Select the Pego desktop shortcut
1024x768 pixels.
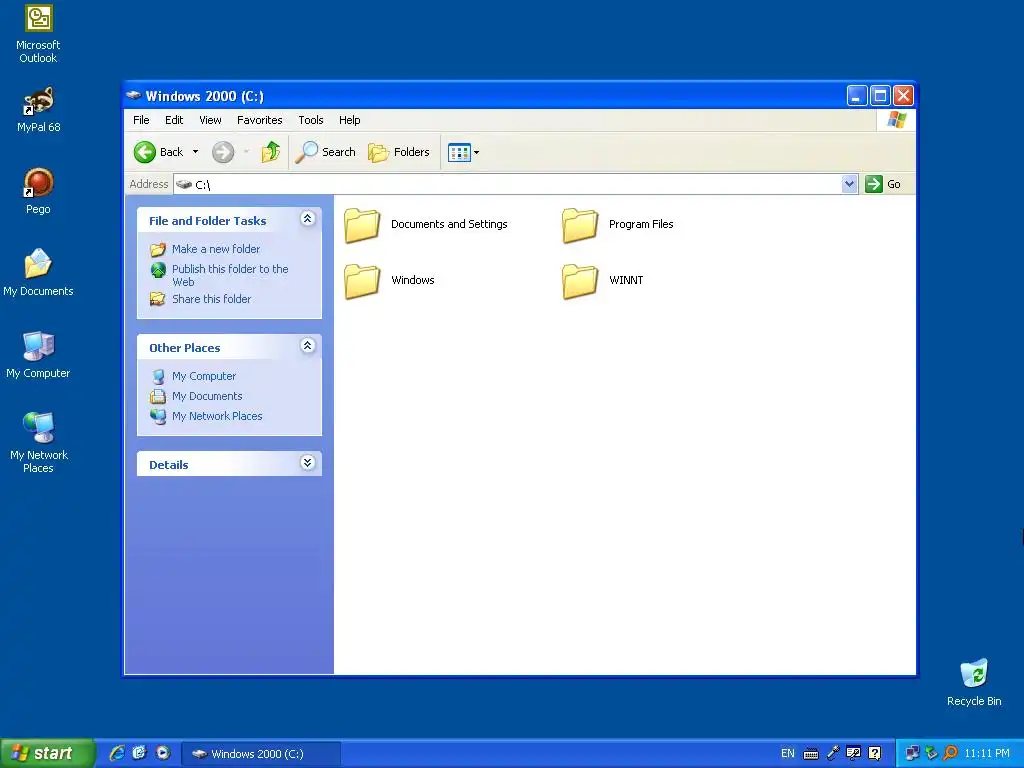(x=38, y=191)
